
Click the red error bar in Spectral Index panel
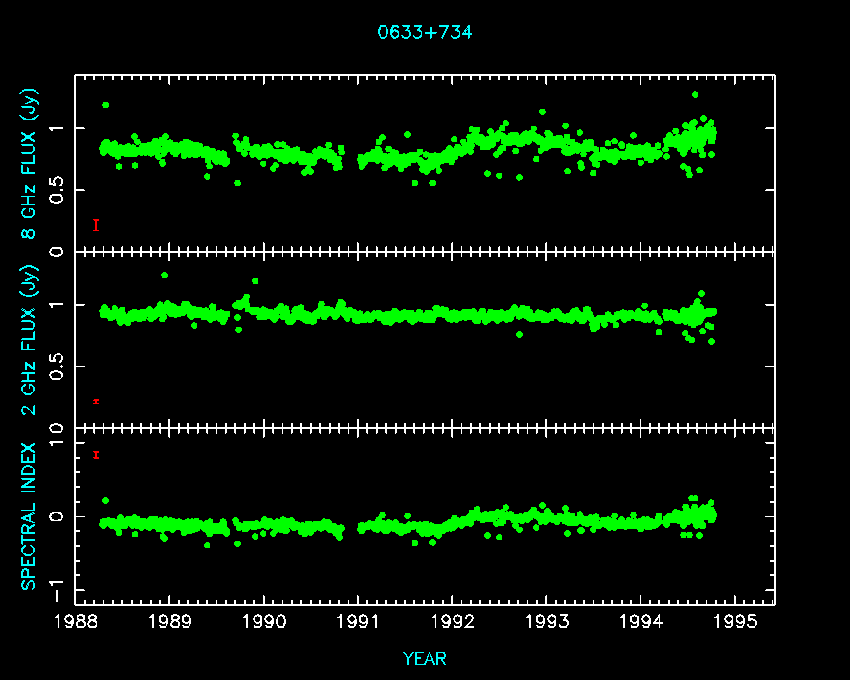[x=96, y=455]
